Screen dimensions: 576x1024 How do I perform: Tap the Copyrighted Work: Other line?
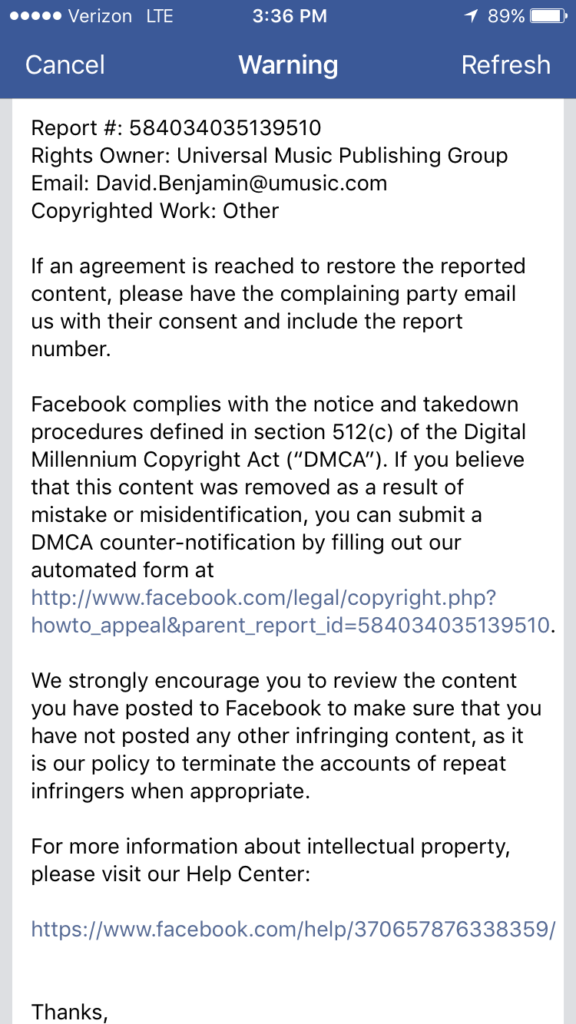point(155,211)
